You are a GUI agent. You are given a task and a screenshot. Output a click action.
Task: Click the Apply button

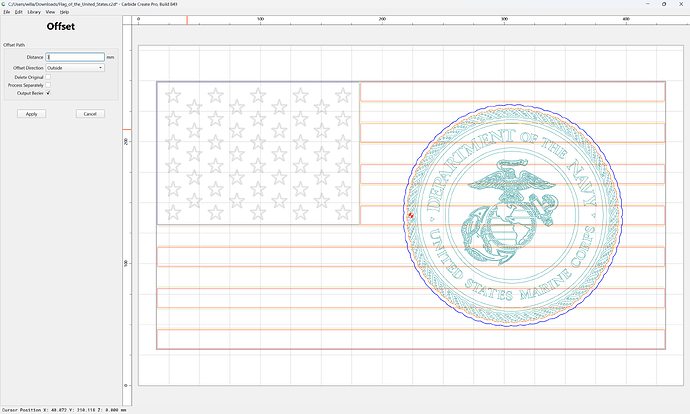point(31,114)
